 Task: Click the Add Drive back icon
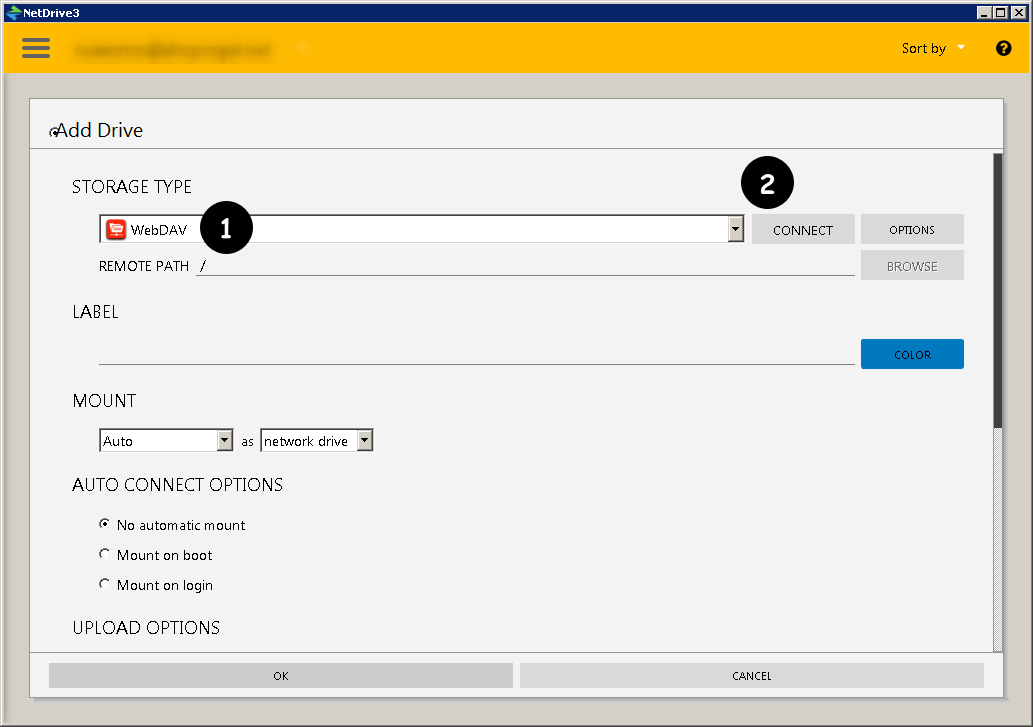click(x=54, y=133)
